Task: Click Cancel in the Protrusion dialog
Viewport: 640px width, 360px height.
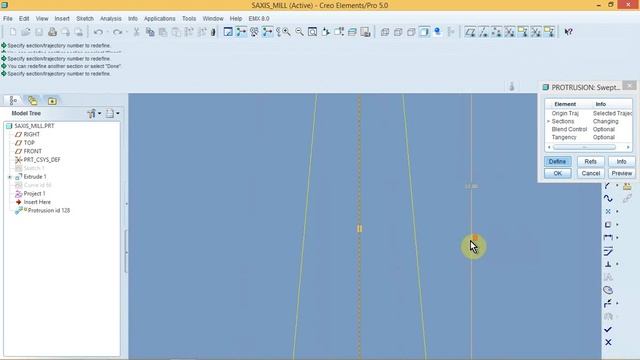Action: (x=590, y=173)
